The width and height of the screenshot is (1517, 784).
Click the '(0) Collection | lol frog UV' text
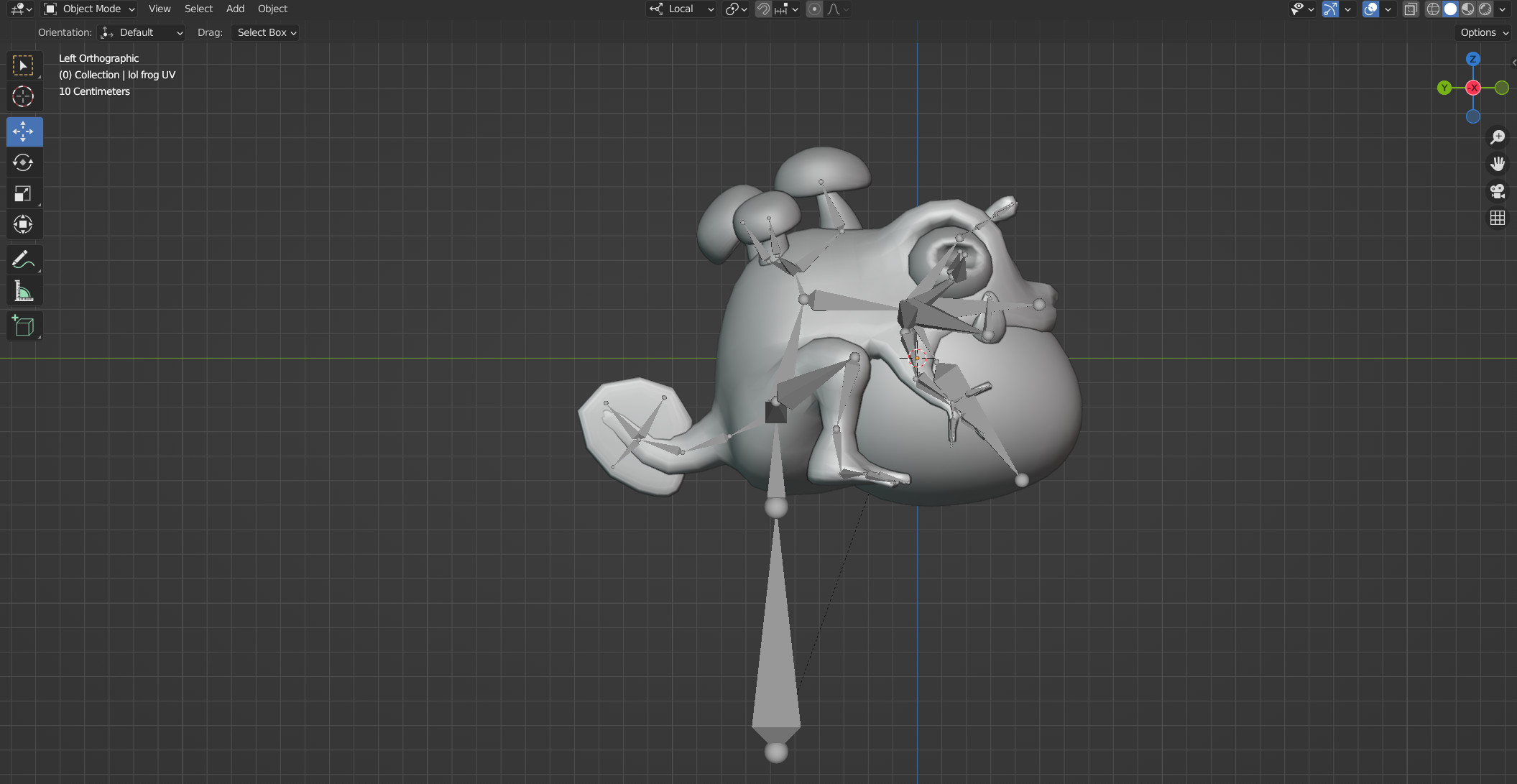[x=117, y=75]
